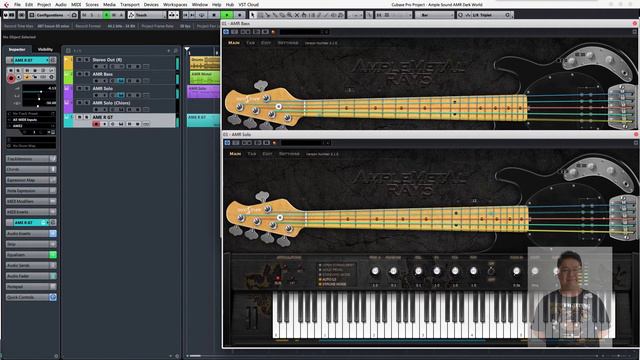Image resolution: width=640 pixels, height=360 pixels.
Task: Click the blue bypass icon in AMR Bass window
Action: [x=226, y=31]
